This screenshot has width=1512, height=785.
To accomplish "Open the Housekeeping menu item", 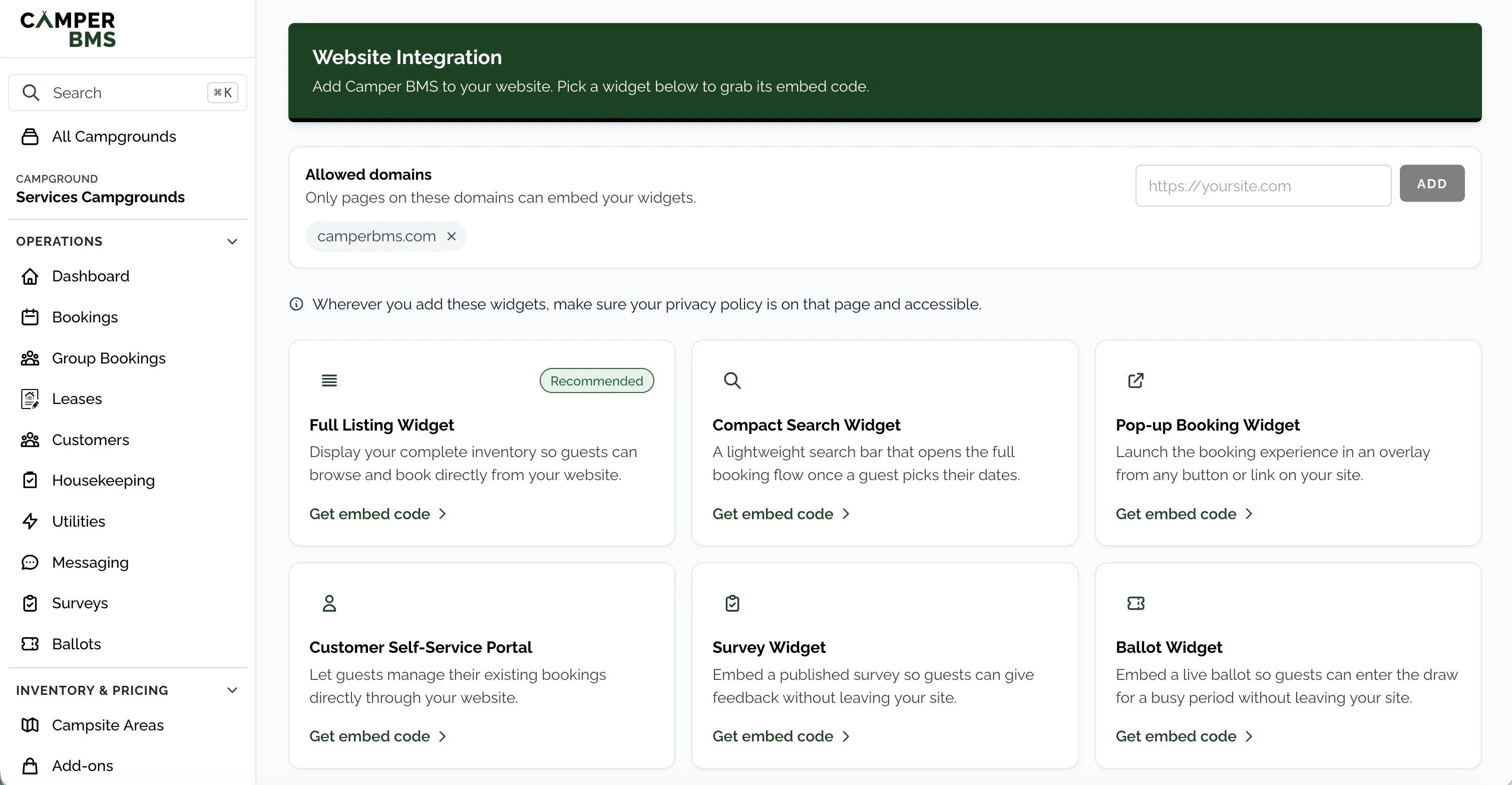I will [128, 480].
